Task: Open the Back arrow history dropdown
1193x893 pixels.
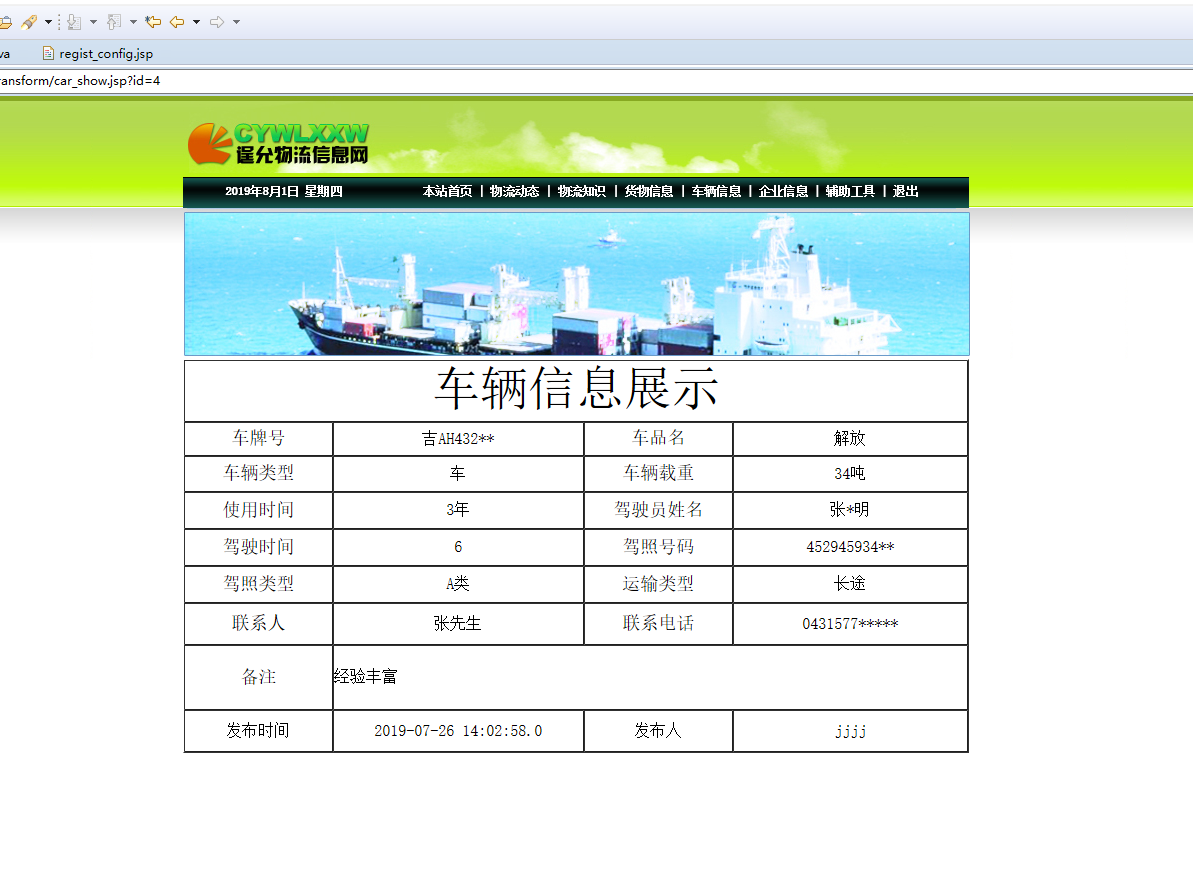Action: 196,21
